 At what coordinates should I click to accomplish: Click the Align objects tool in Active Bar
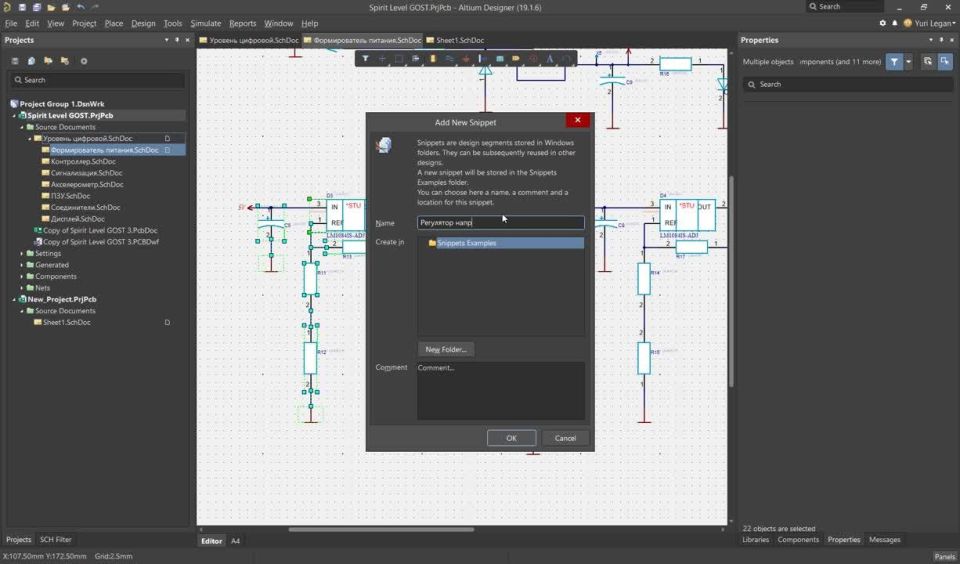pyautogui.click(x=416, y=59)
